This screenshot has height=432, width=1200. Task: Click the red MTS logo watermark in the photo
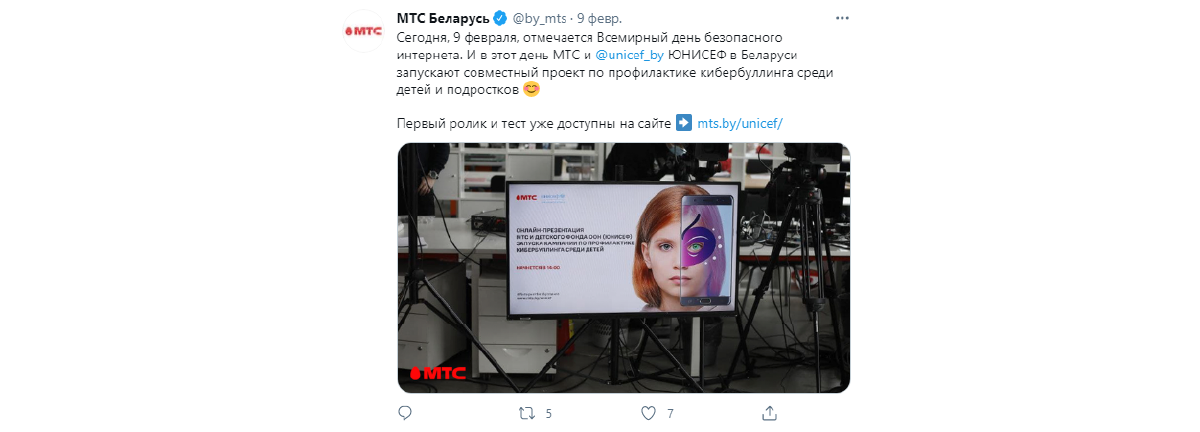(437, 374)
